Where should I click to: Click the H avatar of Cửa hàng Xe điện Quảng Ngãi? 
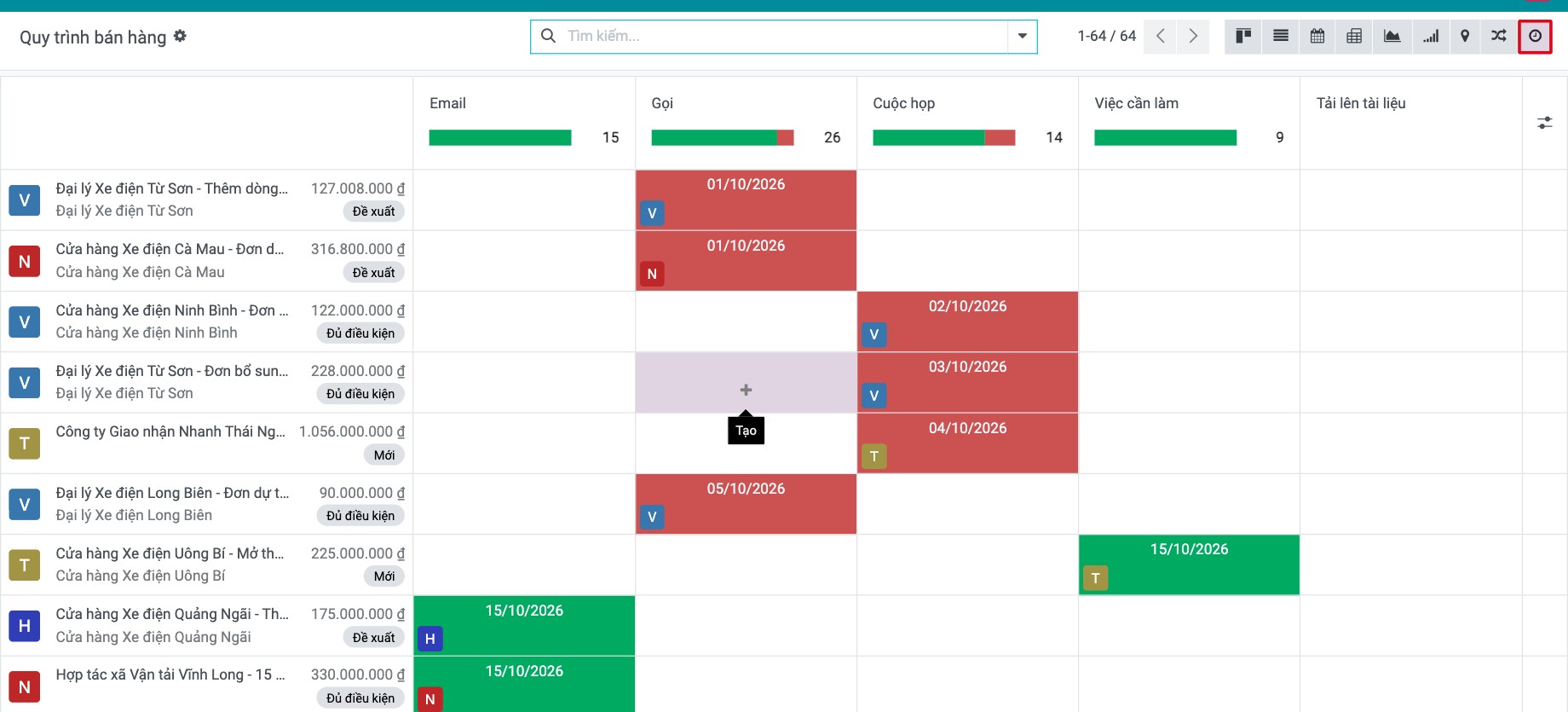(25, 626)
